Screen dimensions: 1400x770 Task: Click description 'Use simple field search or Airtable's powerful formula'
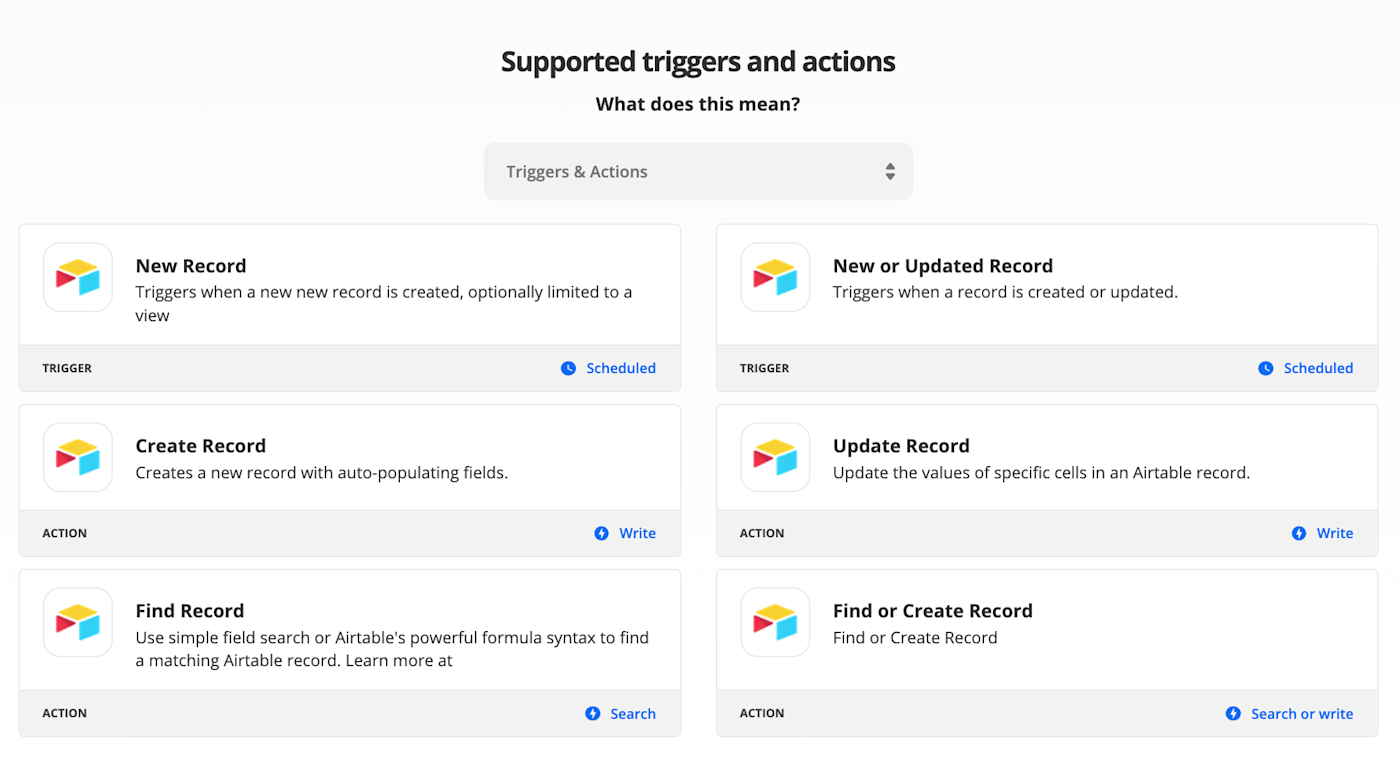[x=392, y=649]
